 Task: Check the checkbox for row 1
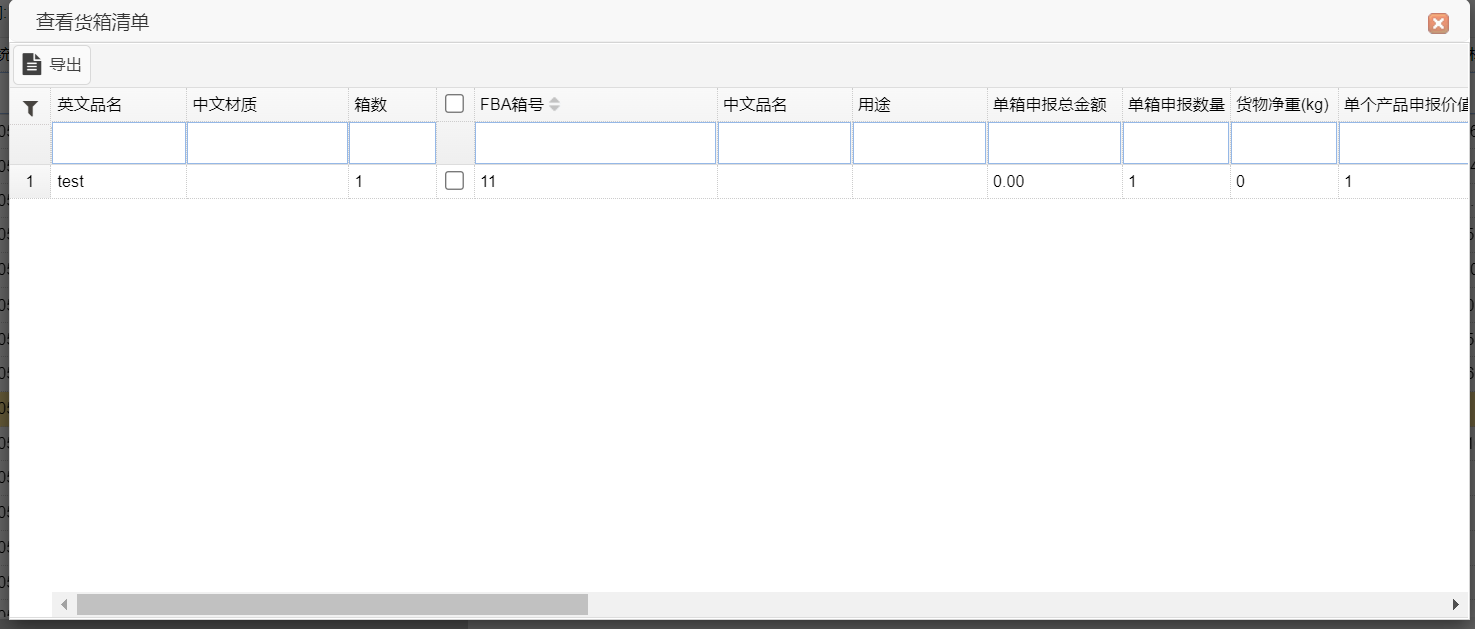click(x=454, y=181)
